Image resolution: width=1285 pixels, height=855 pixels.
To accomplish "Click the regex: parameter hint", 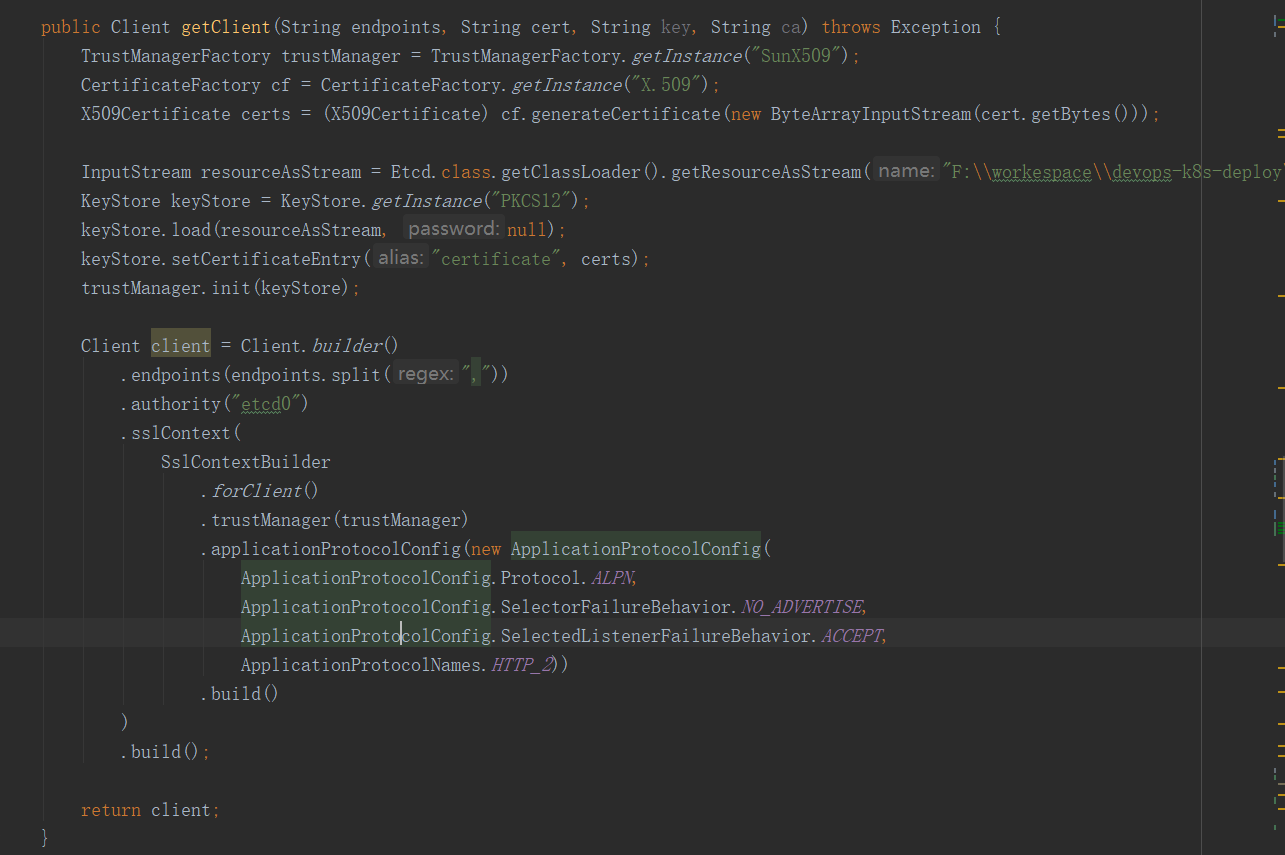I will 425,374.
